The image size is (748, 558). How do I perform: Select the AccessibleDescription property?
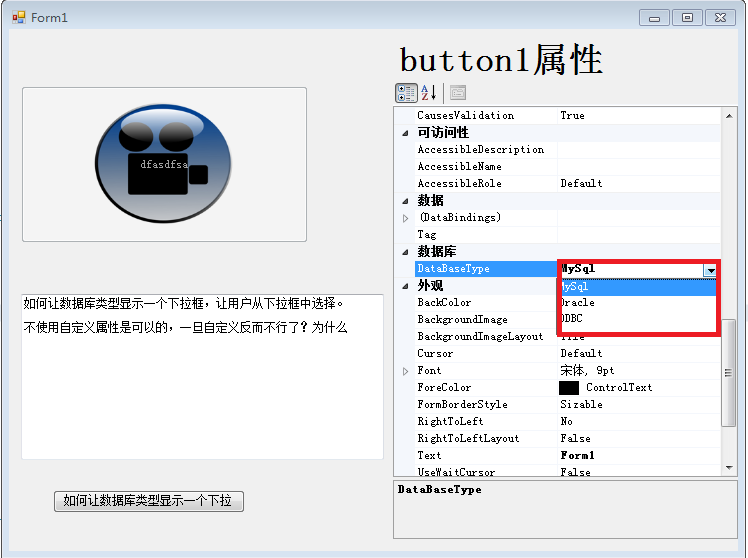[481, 150]
